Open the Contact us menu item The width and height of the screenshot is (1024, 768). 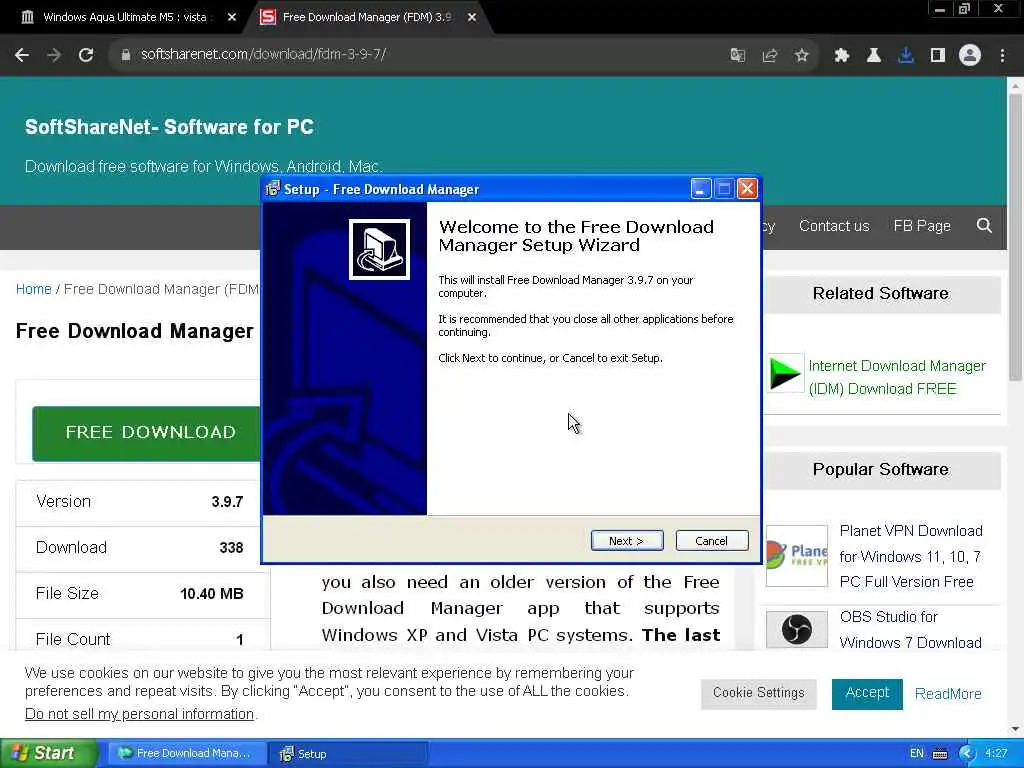click(834, 226)
